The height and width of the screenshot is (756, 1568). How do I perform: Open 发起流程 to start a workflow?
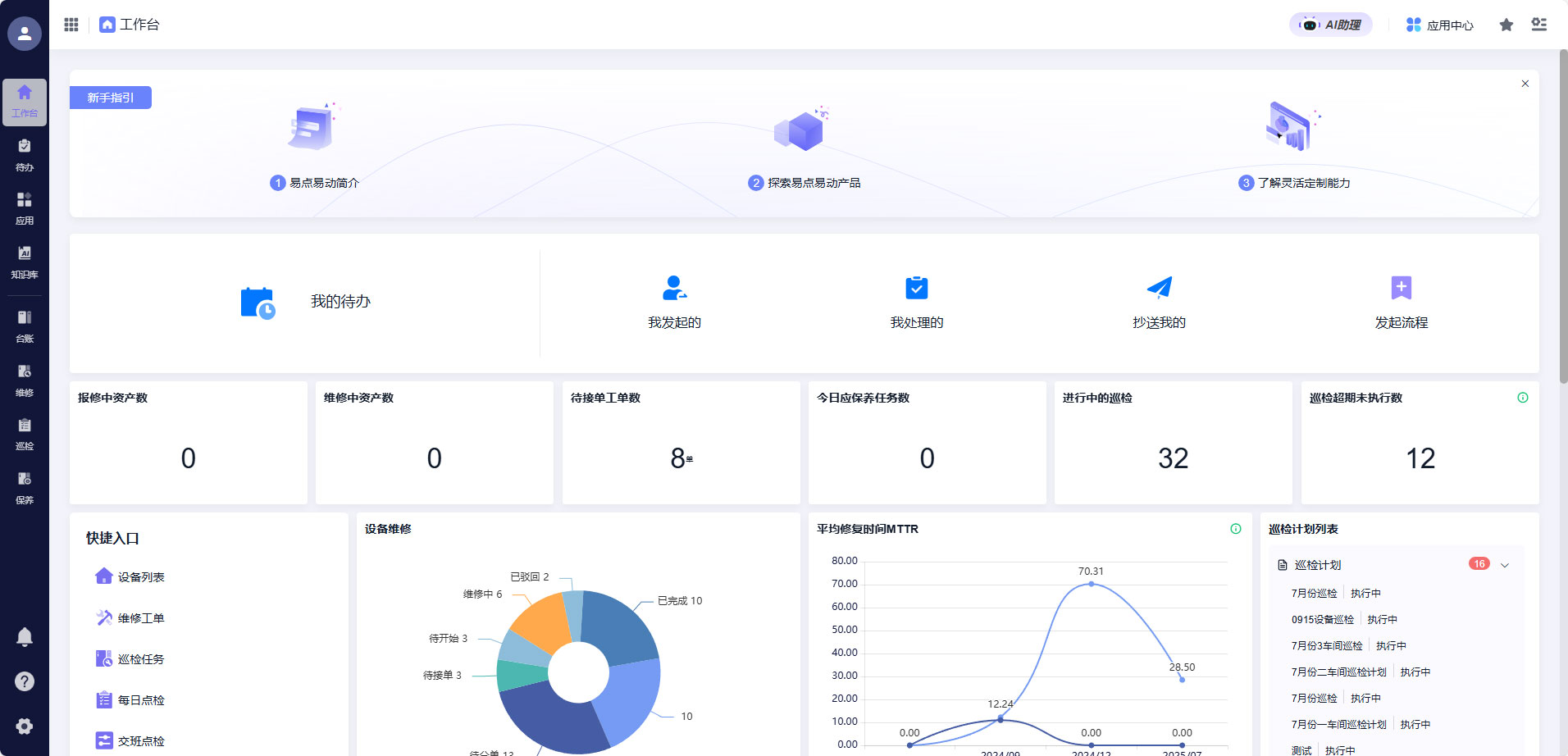tap(1401, 302)
